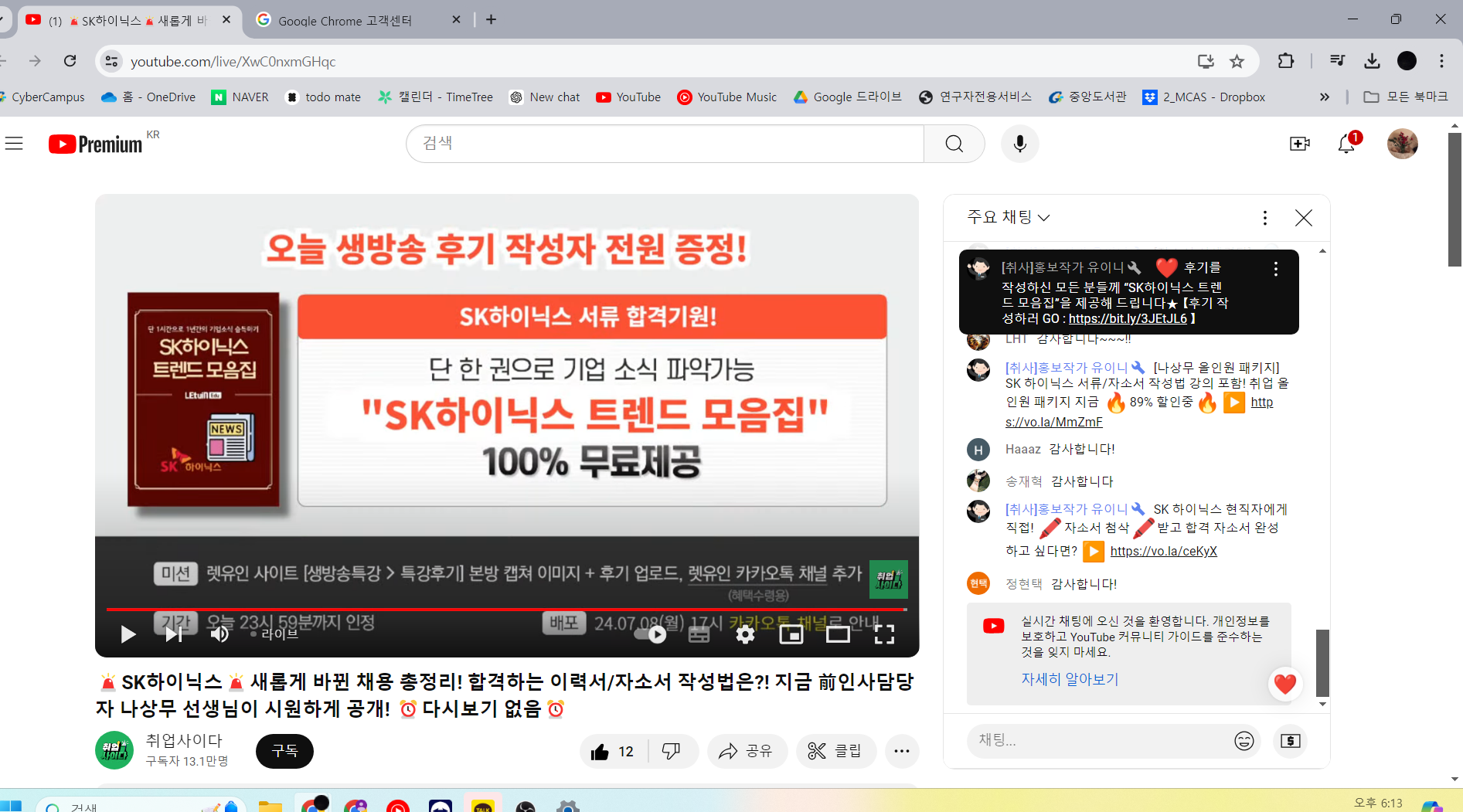
Task: Open File Explorer from taskbar
Action: point(270,805)
